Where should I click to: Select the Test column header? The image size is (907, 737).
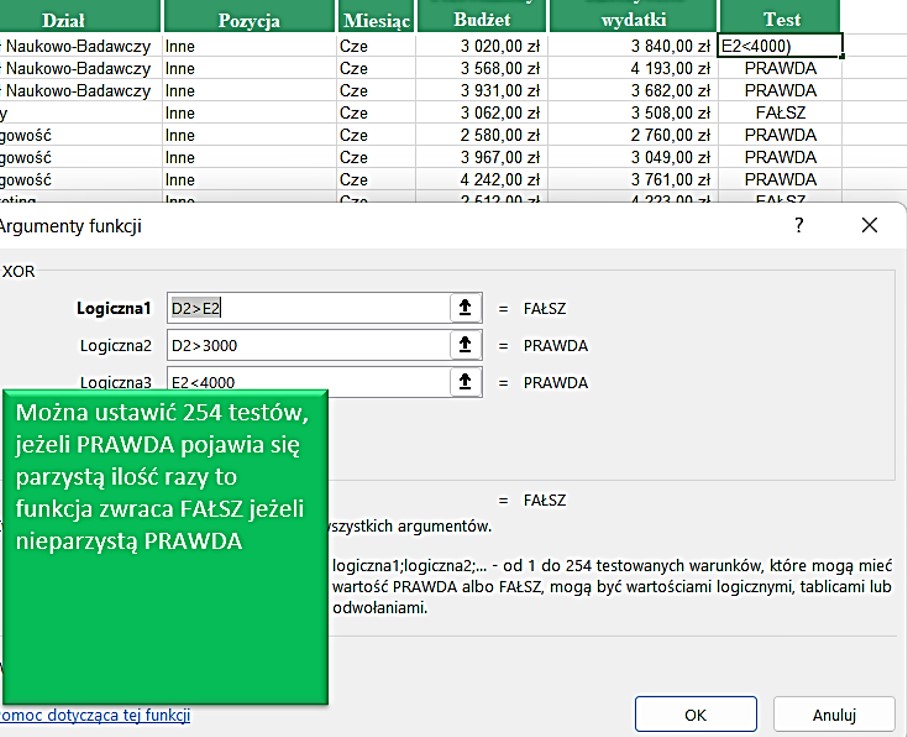click(x=780, y=17)
